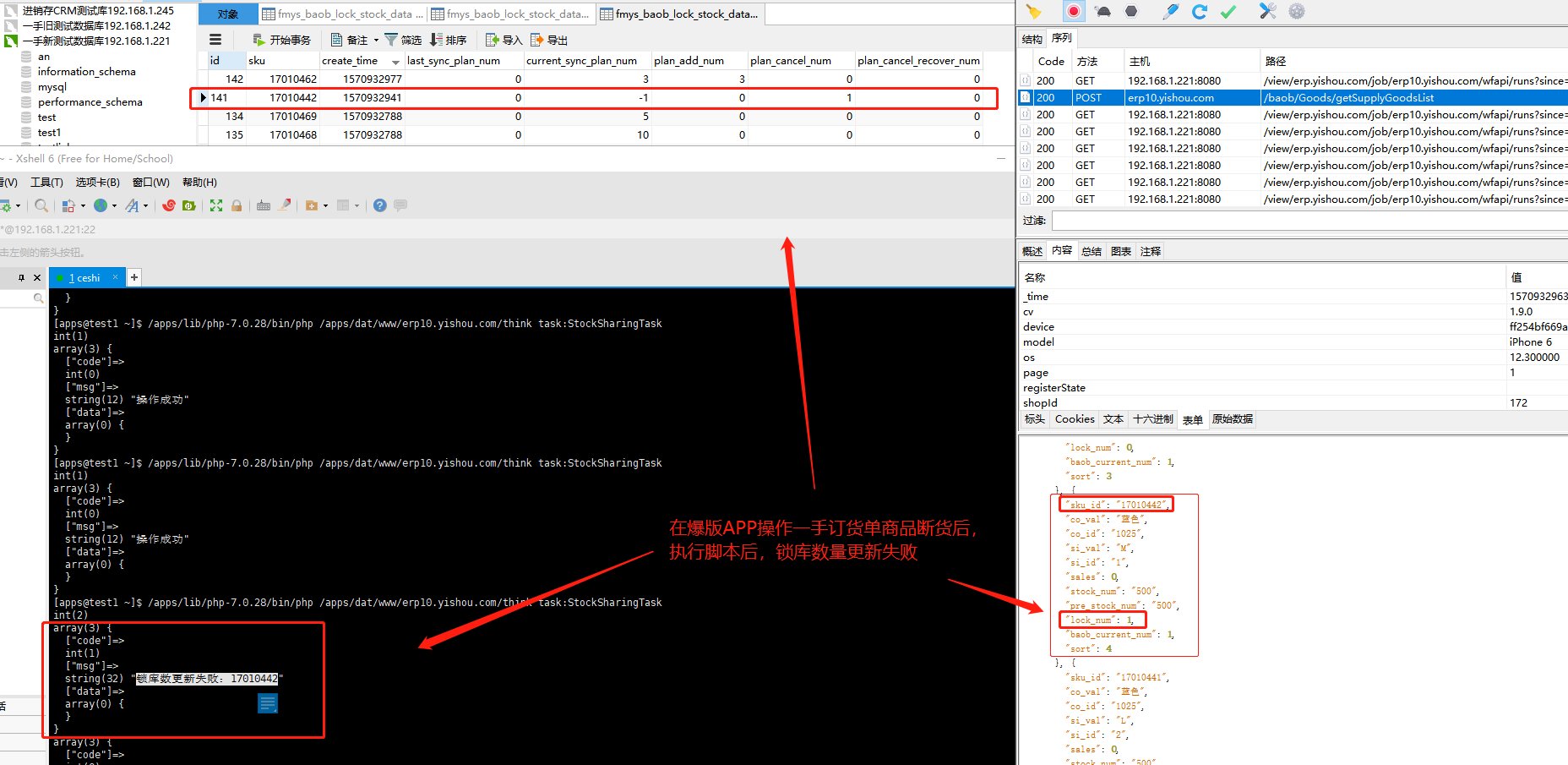Open the gear settings icon in Charles

pyautogui.click(x=1297, y=11)
